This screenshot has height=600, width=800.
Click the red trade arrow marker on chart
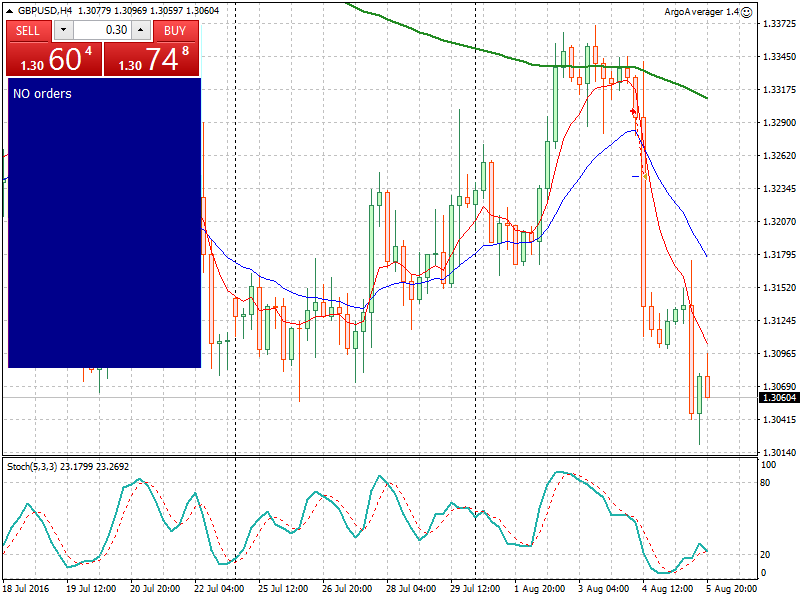click(633, 111)
